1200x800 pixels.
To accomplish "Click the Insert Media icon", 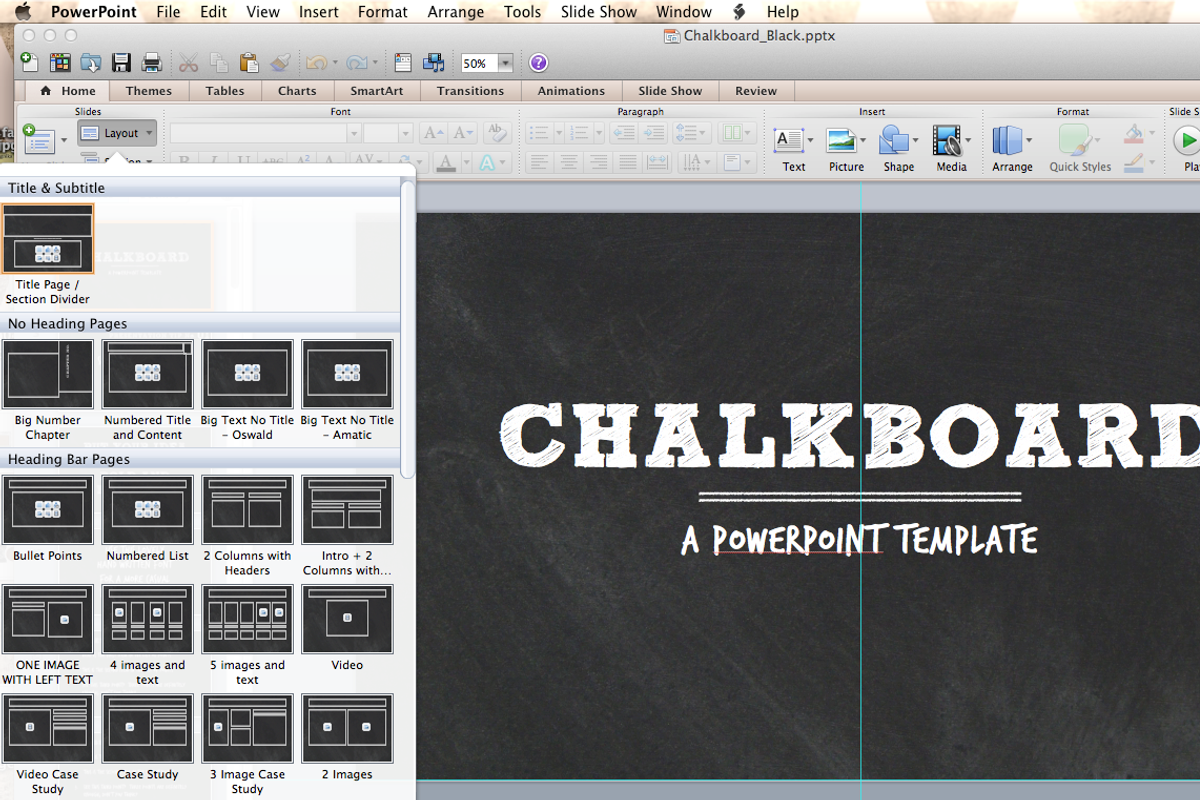I will pyautogui.click(x=947, y=141).
